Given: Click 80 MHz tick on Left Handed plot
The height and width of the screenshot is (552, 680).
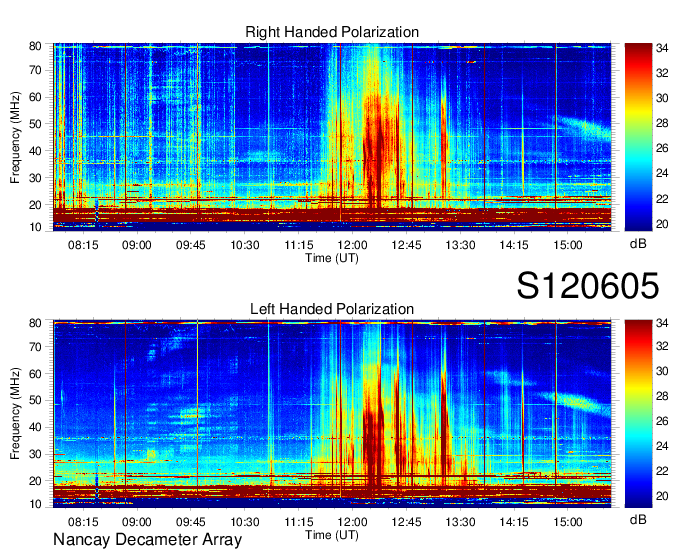Looking at the screenshot, I should pos(35,323).
